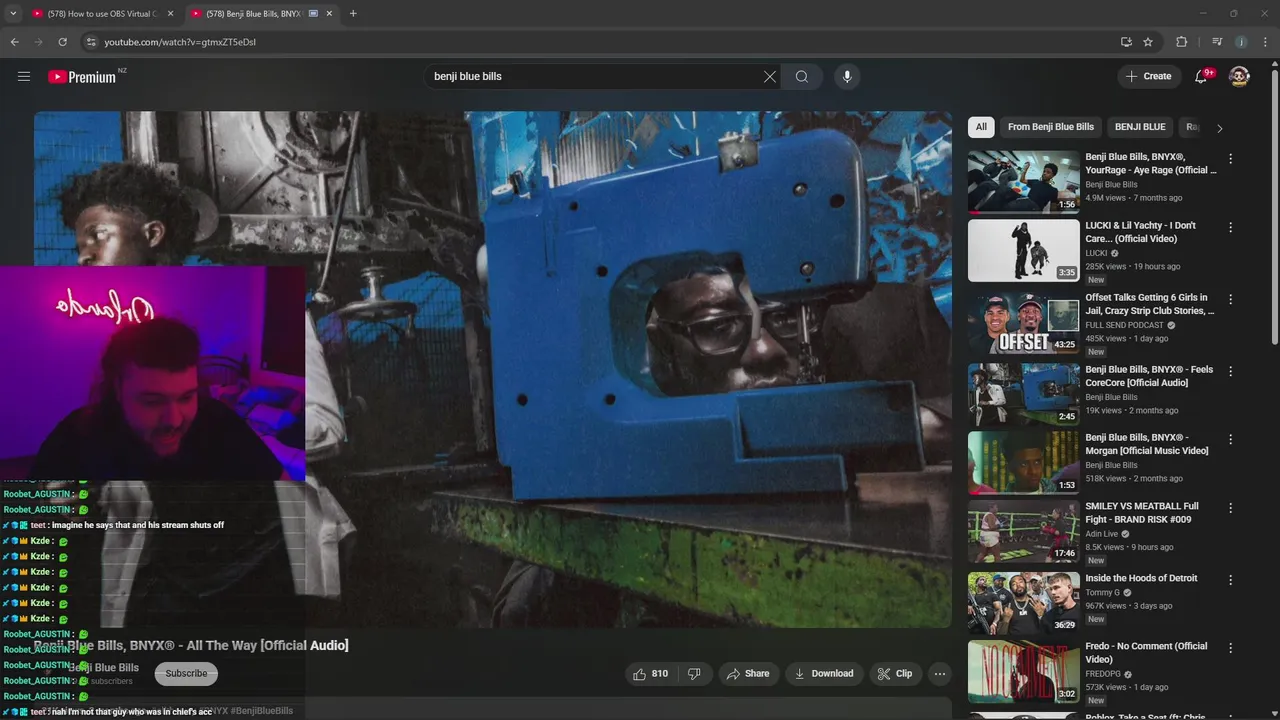Image resolution: width=1280 pixels, height=720 pixels.
Task: Open YouTube notifications bell
Action: pyautogui.click(x=1202, y=76)
